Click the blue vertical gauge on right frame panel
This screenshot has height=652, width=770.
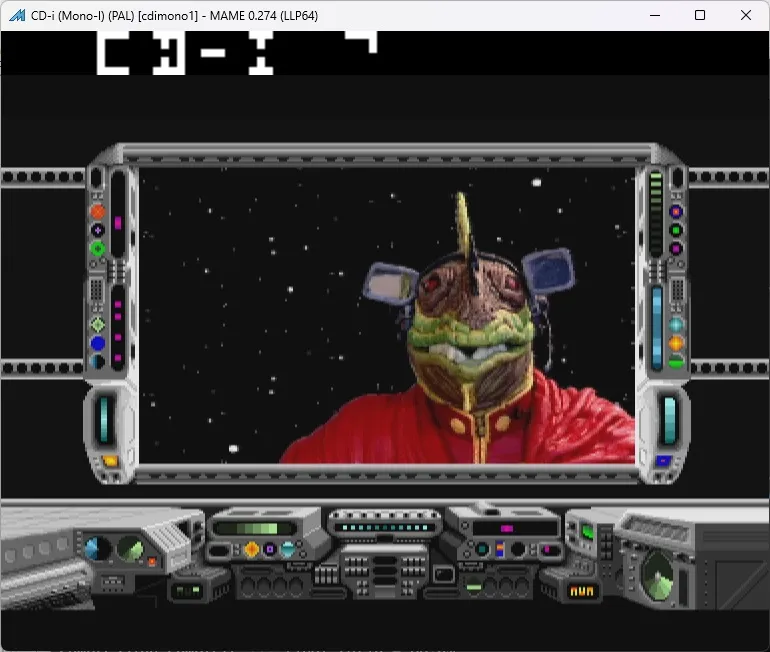(657, 328)
